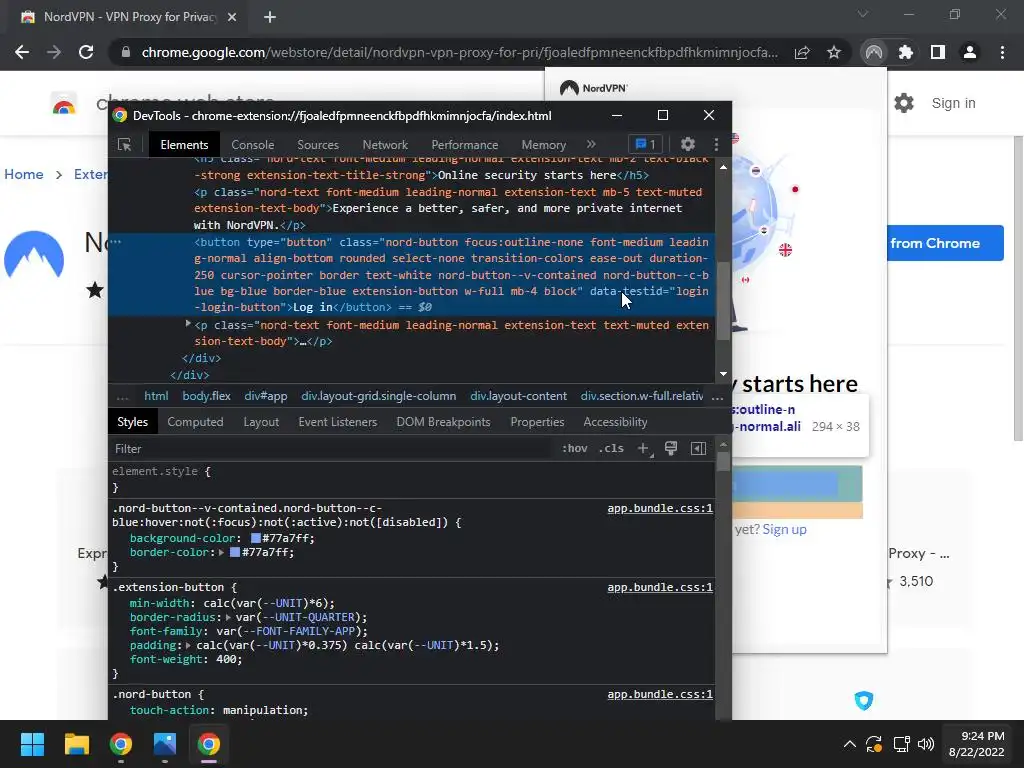Open the Computed styles tab
1024x768 pixels.
(x=195, y=422)
